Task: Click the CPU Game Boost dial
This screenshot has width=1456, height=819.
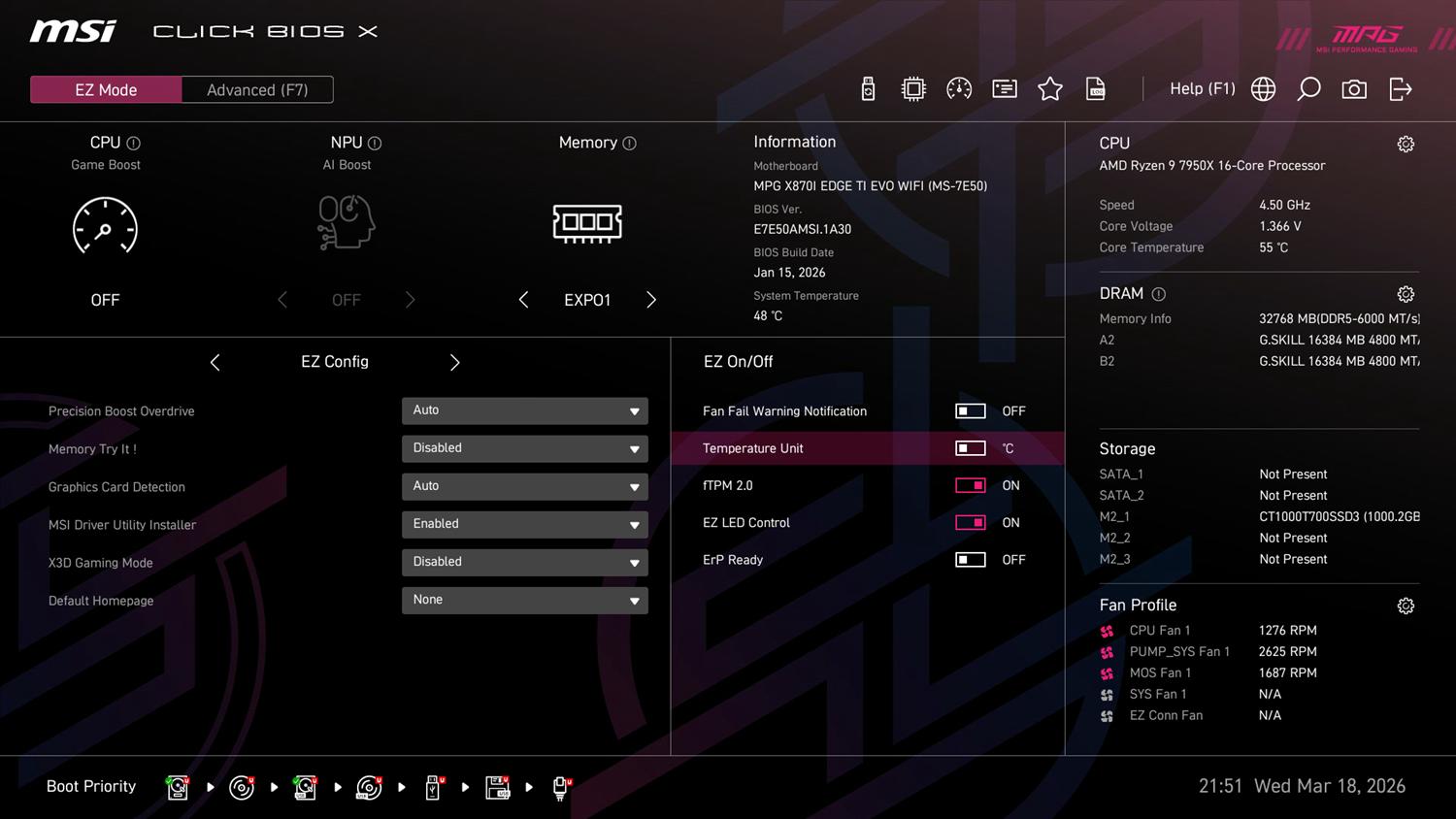Action: click(105, 226)
